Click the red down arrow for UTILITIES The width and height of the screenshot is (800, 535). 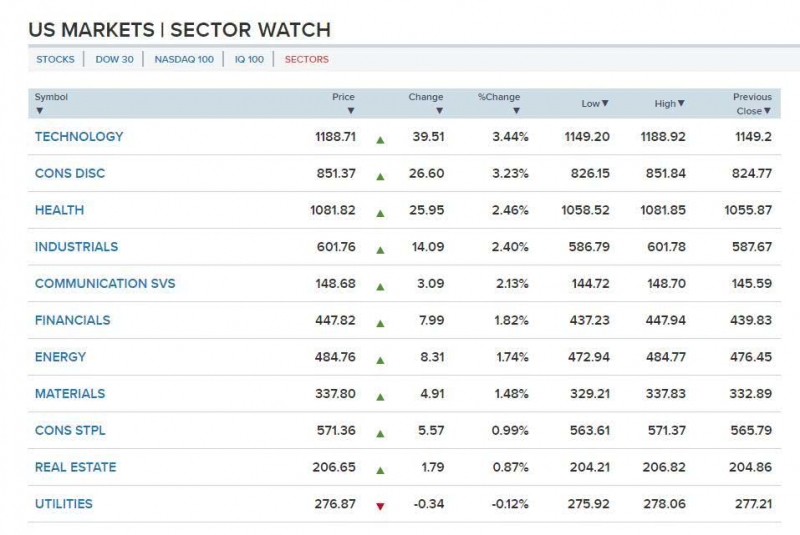click(x=380, y=506)
